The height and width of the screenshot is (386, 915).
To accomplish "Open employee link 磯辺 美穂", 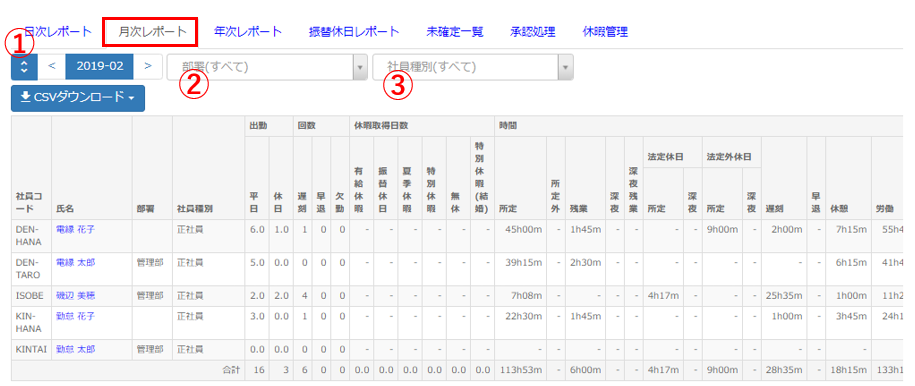I will point(75,296).
